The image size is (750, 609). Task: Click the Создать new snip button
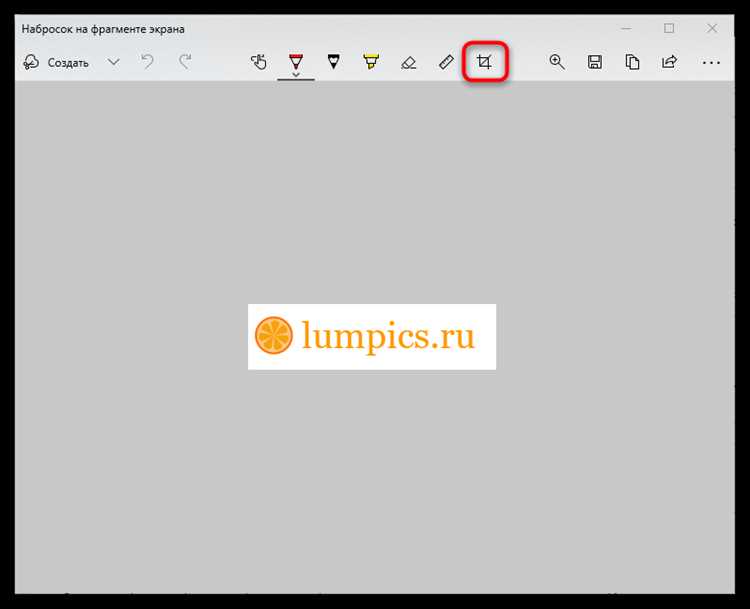click(x=56, y=62)
